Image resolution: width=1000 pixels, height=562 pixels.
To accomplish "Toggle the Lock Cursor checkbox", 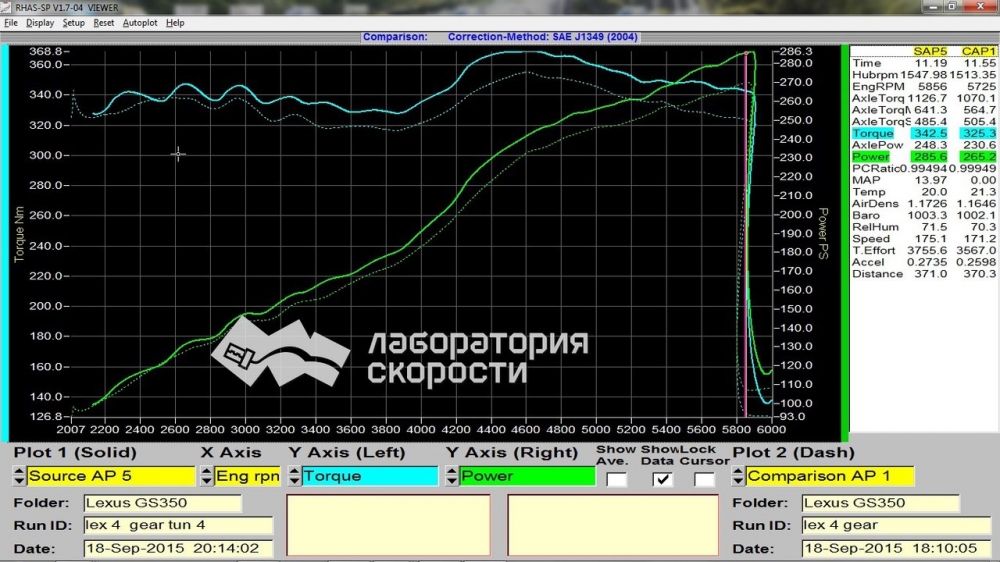I will (x=705, y=479).
